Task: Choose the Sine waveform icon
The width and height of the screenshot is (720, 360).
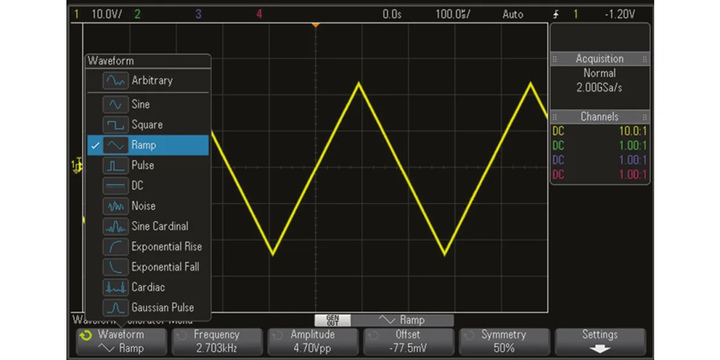Action: [115, 104]
